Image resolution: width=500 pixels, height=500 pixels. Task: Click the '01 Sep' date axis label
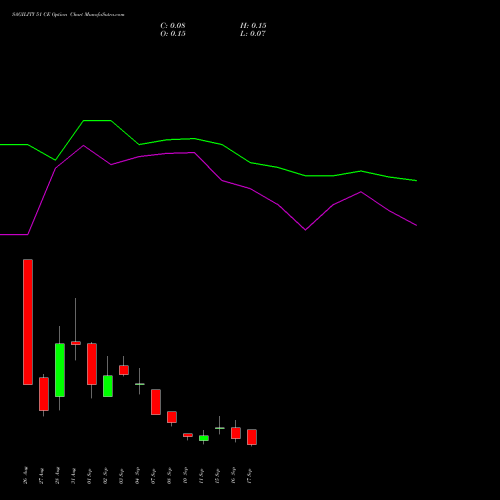(x=90, y=475)
